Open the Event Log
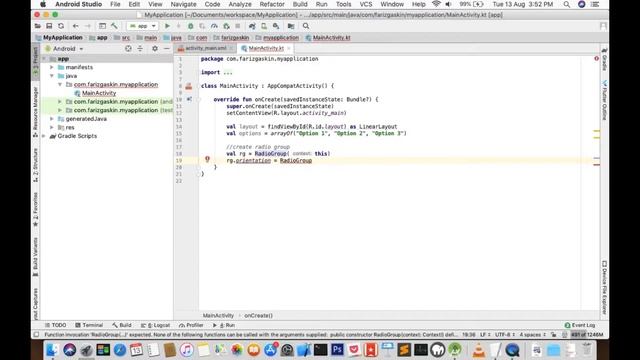 point(580,325)
